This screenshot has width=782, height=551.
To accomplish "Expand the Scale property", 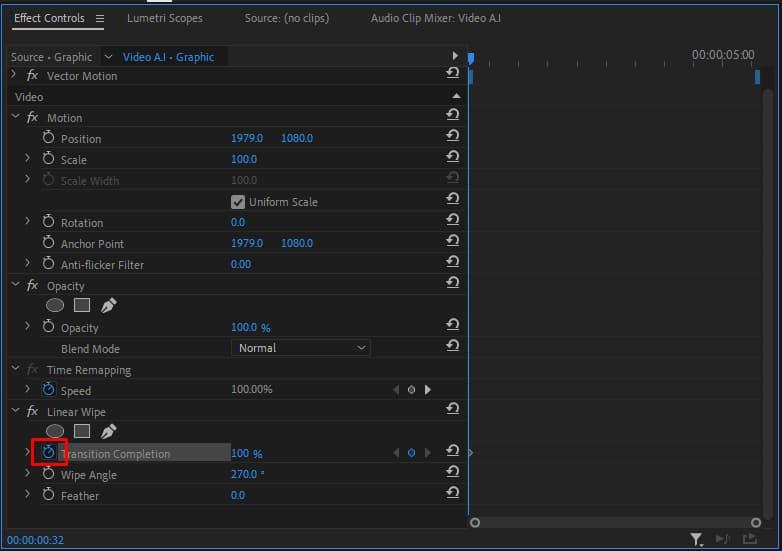I will coord(28,159).
